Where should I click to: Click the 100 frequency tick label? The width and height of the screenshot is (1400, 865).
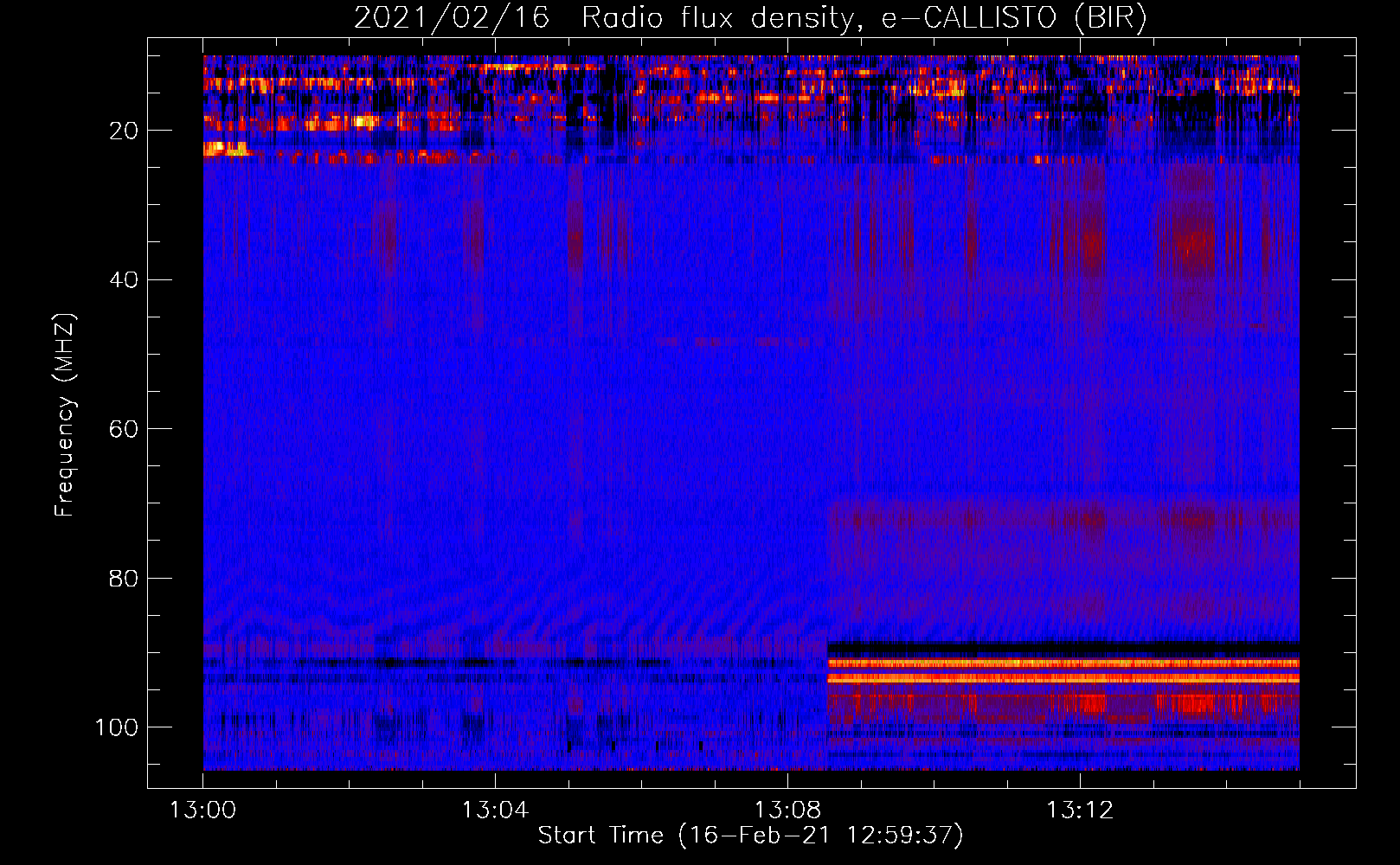(x=117, y=727)
